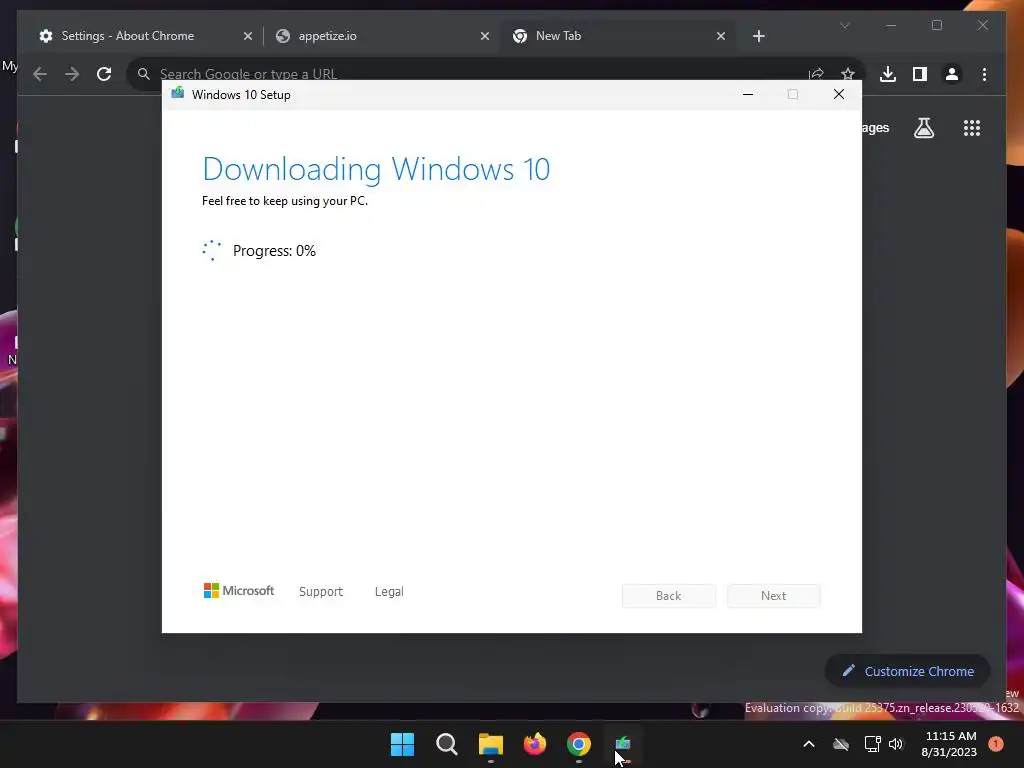Click the Downloading Windows 10 heading
The image size is (1024, 768).
click(x=376, y=168)
